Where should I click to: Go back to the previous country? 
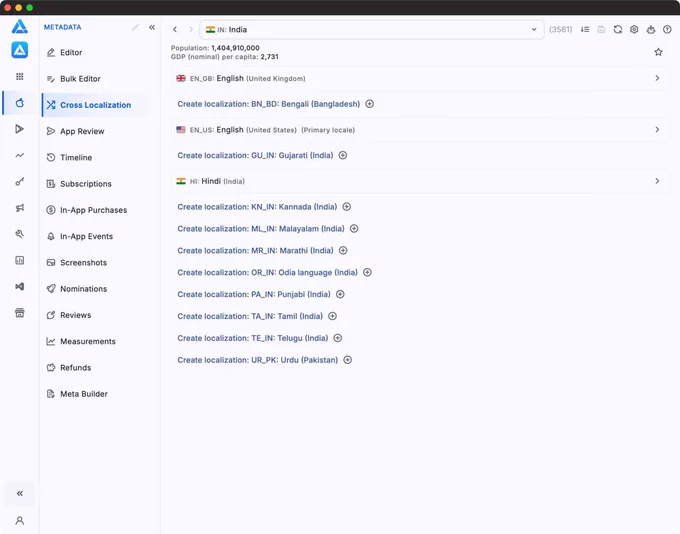click(x=175, y=29)
